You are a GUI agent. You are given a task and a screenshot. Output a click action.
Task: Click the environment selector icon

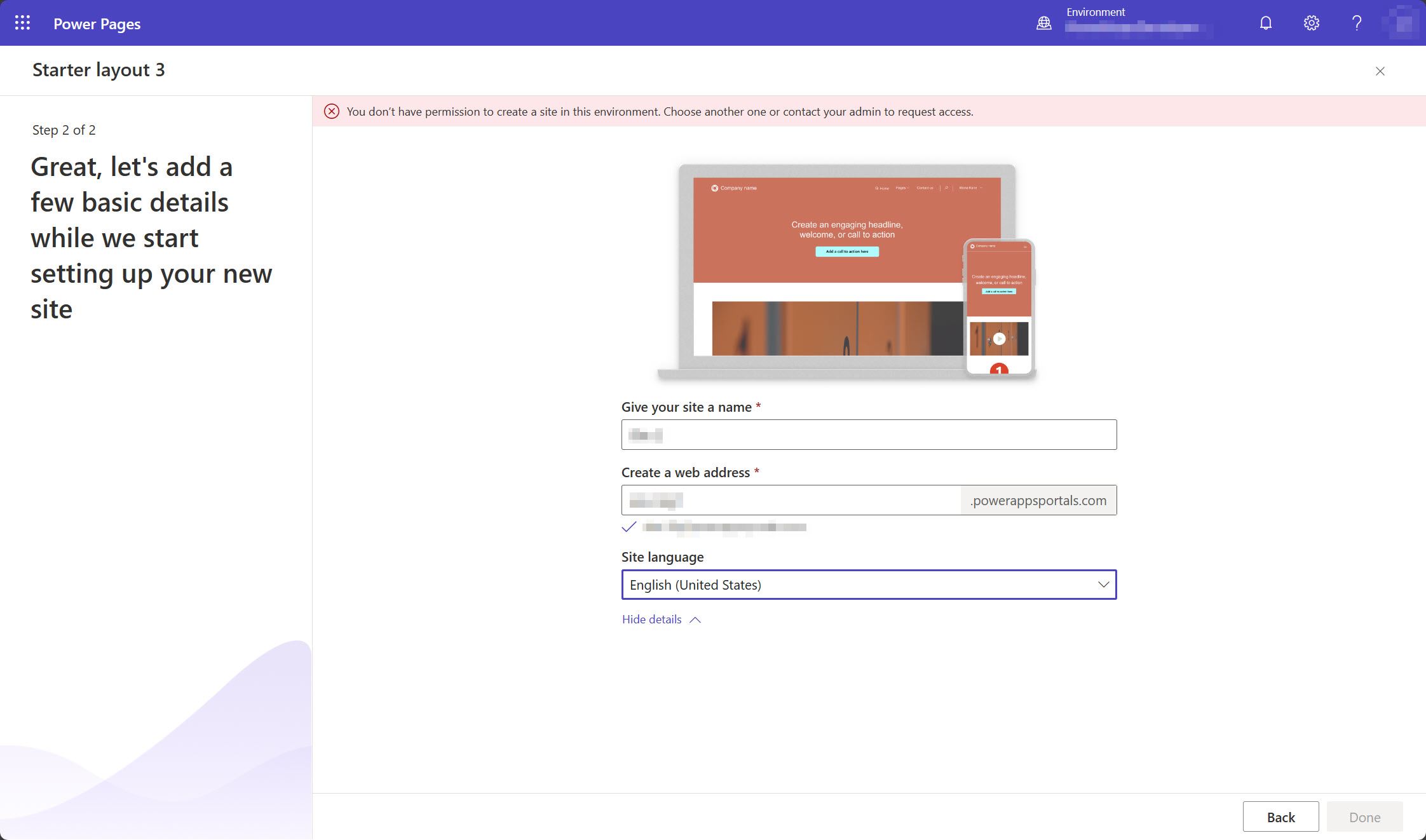click(1044, 22)
